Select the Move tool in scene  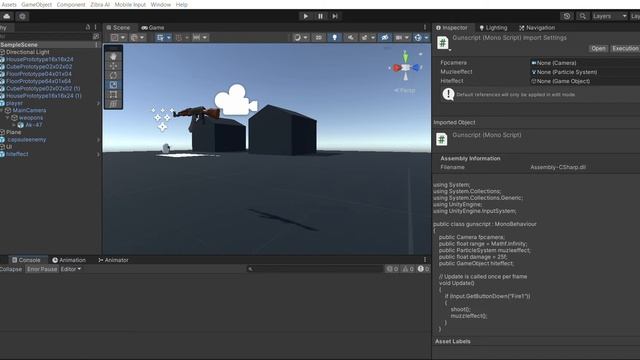(113, 66)
